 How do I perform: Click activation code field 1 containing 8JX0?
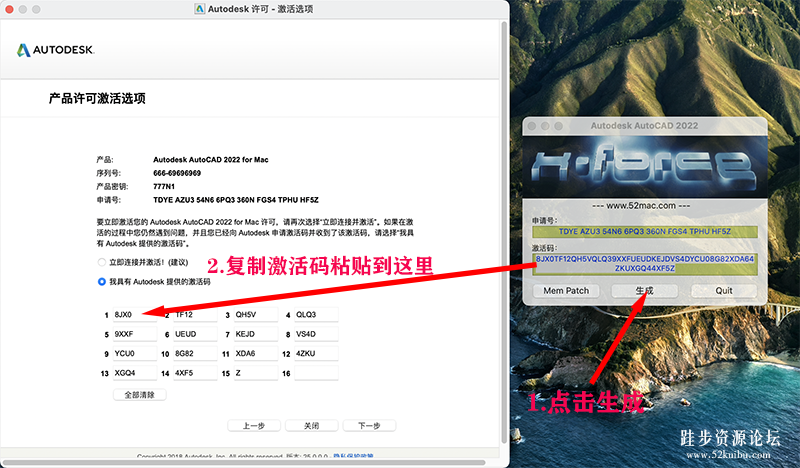(135, 314)
